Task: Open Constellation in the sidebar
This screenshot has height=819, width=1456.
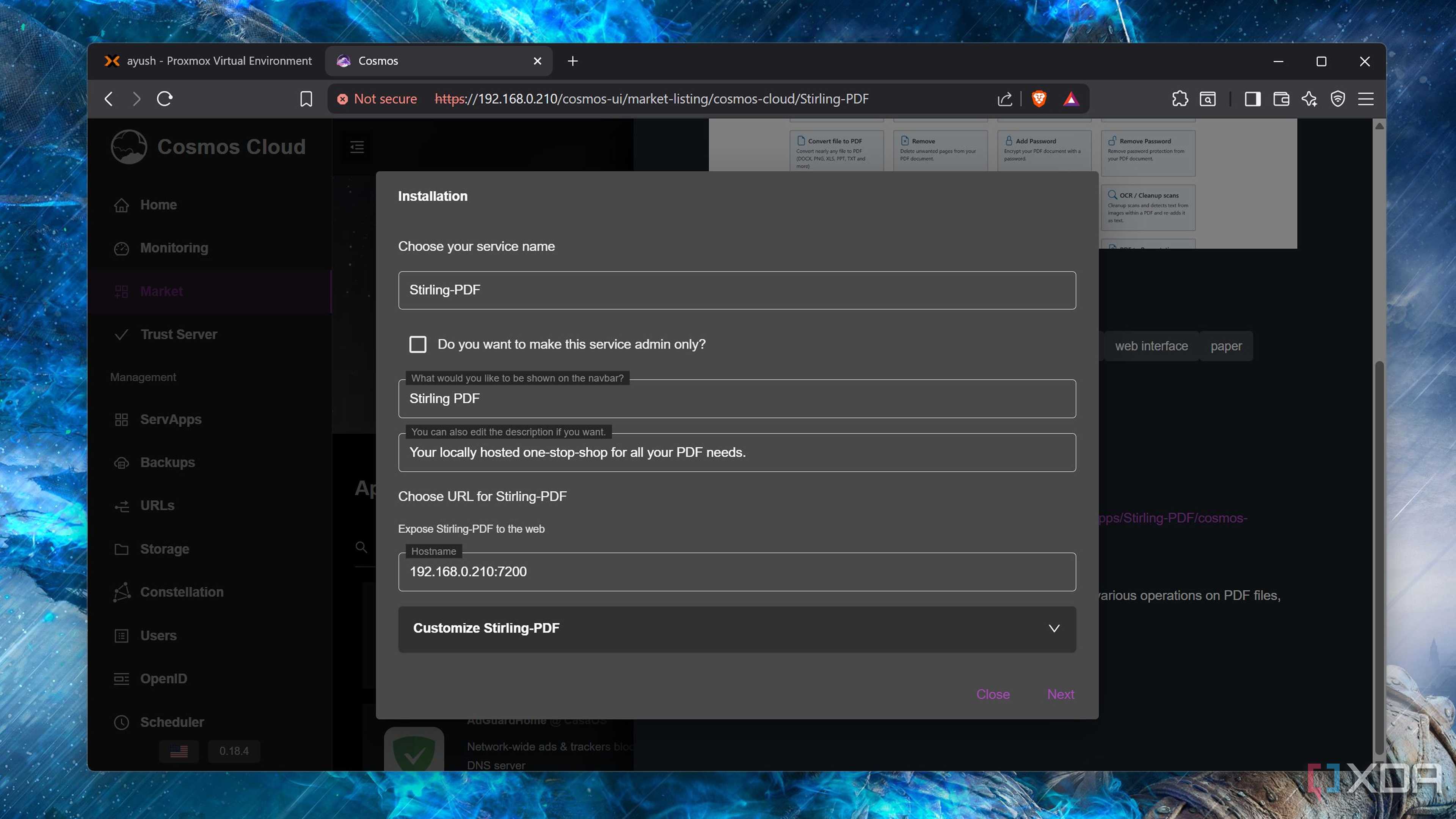Action: click(x=209, y=592)
